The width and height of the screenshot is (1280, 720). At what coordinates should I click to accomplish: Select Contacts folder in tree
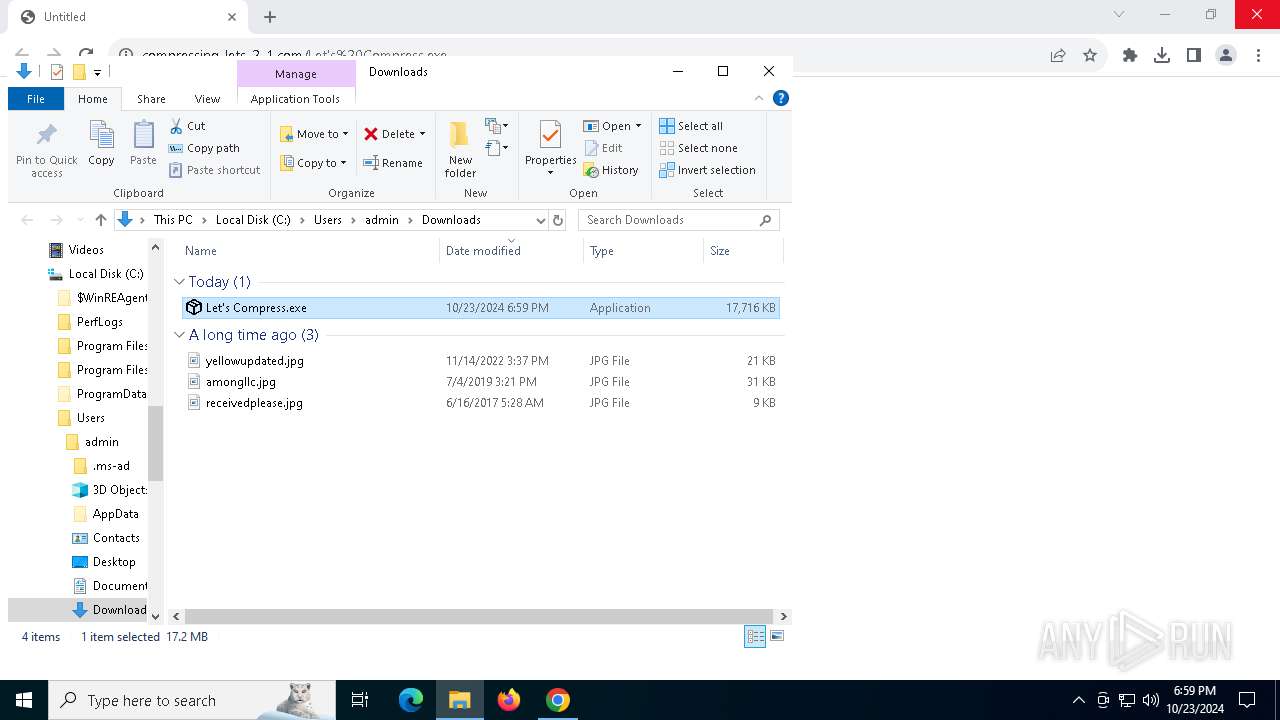coord(116,538)
